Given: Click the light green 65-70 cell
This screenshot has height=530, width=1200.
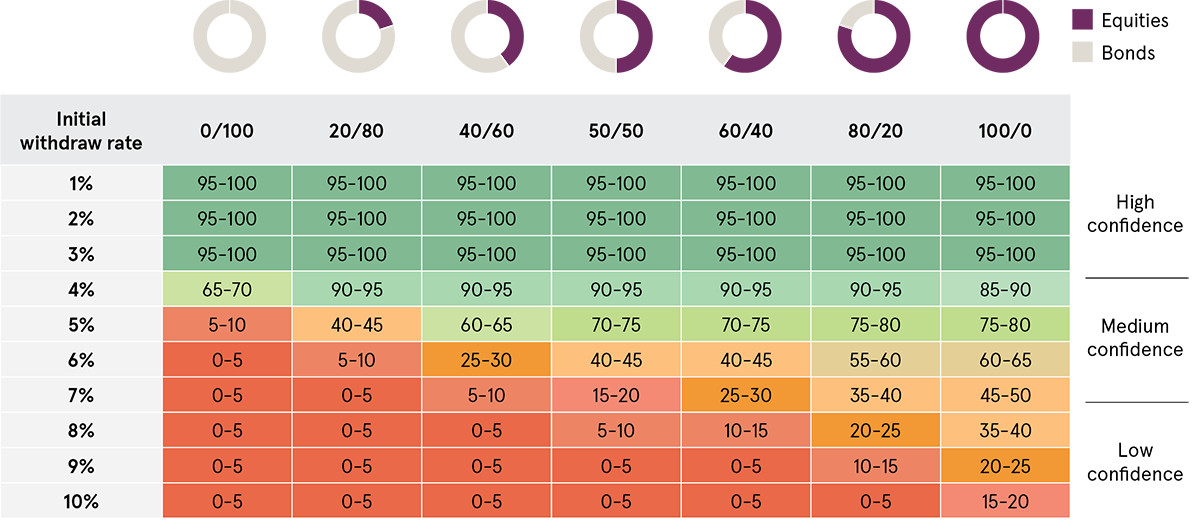Looking at the screenshot, I should tap(227, 290).
